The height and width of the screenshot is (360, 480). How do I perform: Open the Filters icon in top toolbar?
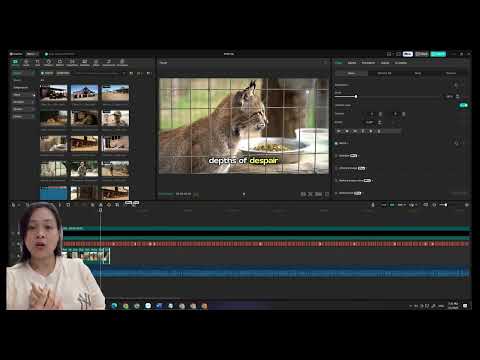click(96, 62)
